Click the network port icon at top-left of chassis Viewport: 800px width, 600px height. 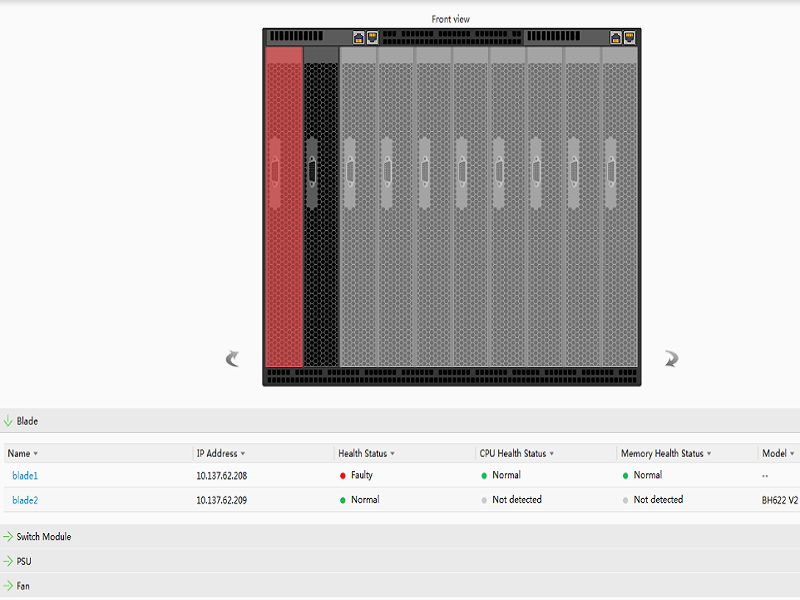click(x=372, y=37)
